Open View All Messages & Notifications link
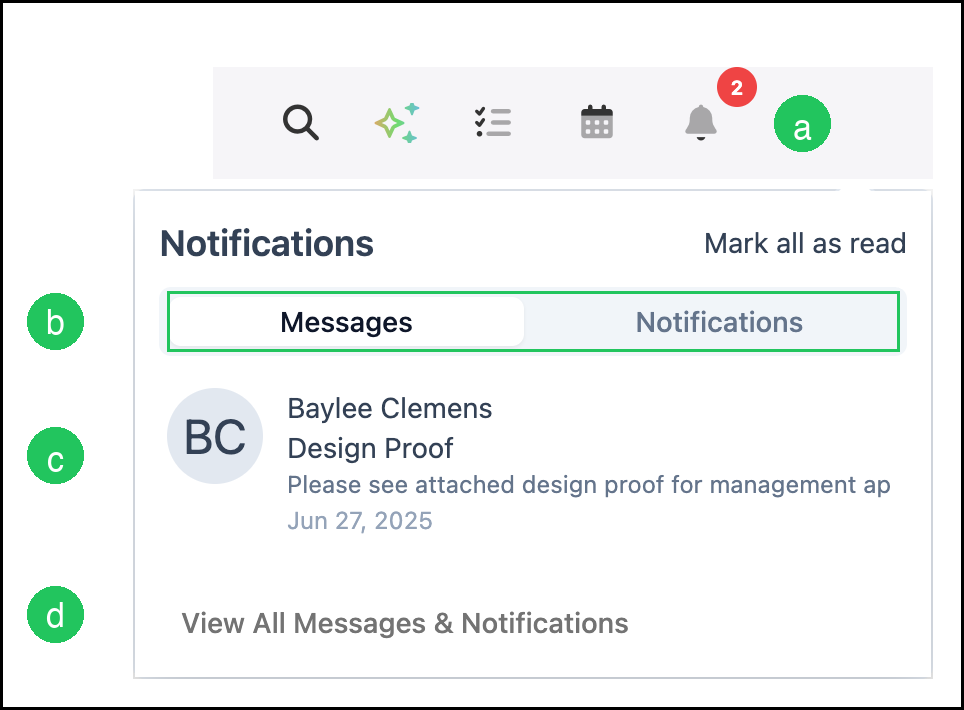 tap(405, 623)
